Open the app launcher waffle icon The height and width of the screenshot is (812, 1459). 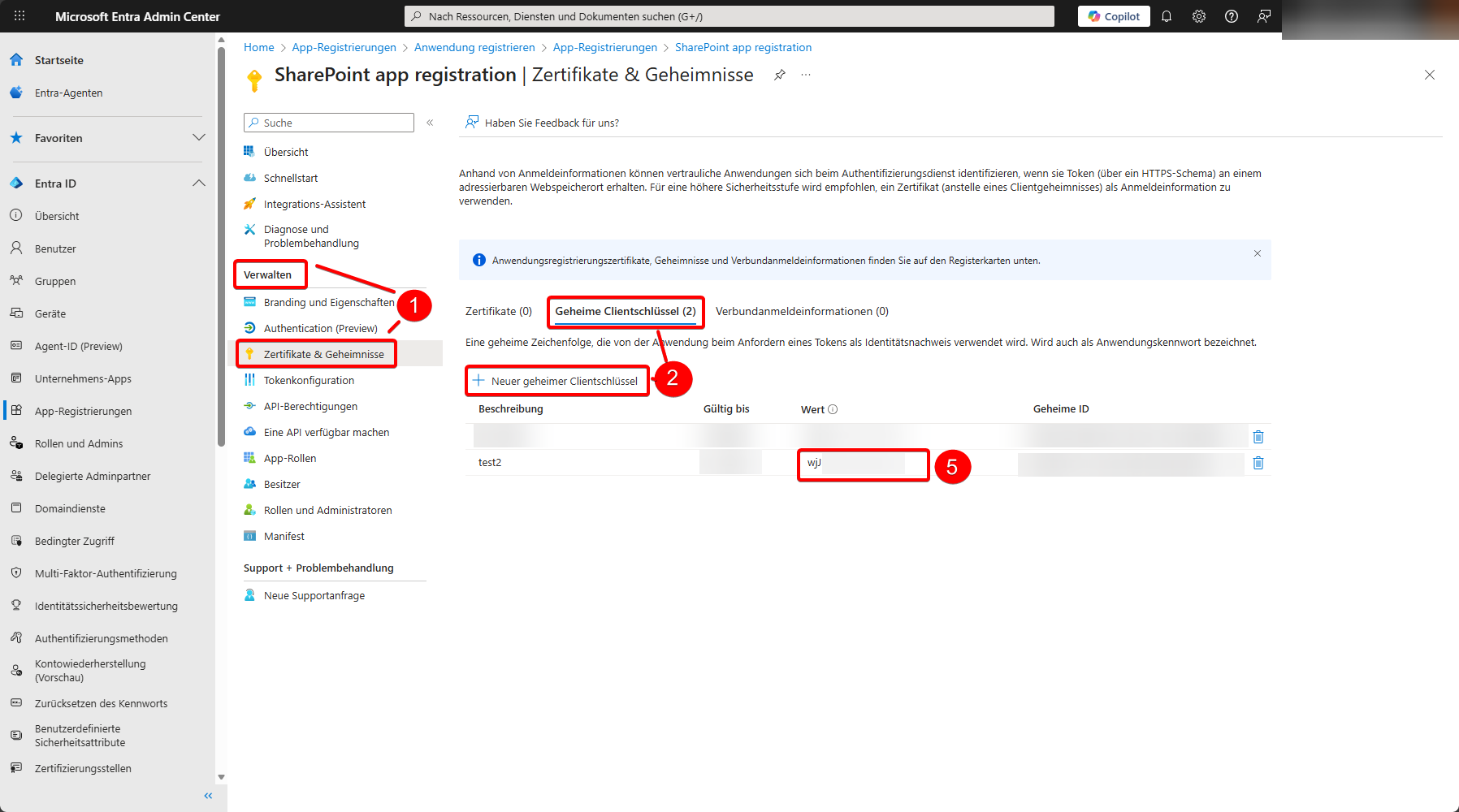(x=19, y=16)
